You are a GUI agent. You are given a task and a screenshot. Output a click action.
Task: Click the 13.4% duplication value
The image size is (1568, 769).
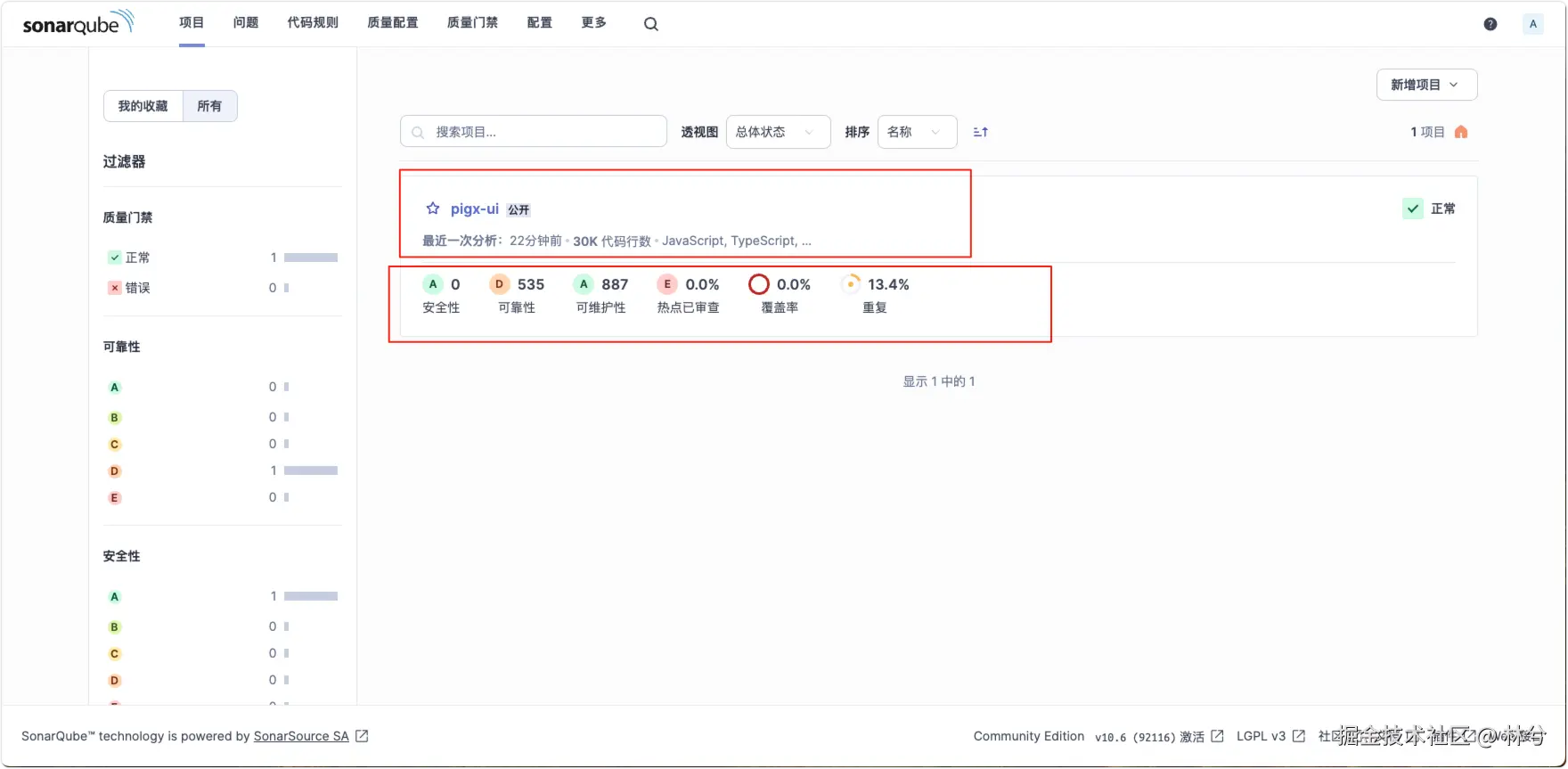tap(888, 284)
